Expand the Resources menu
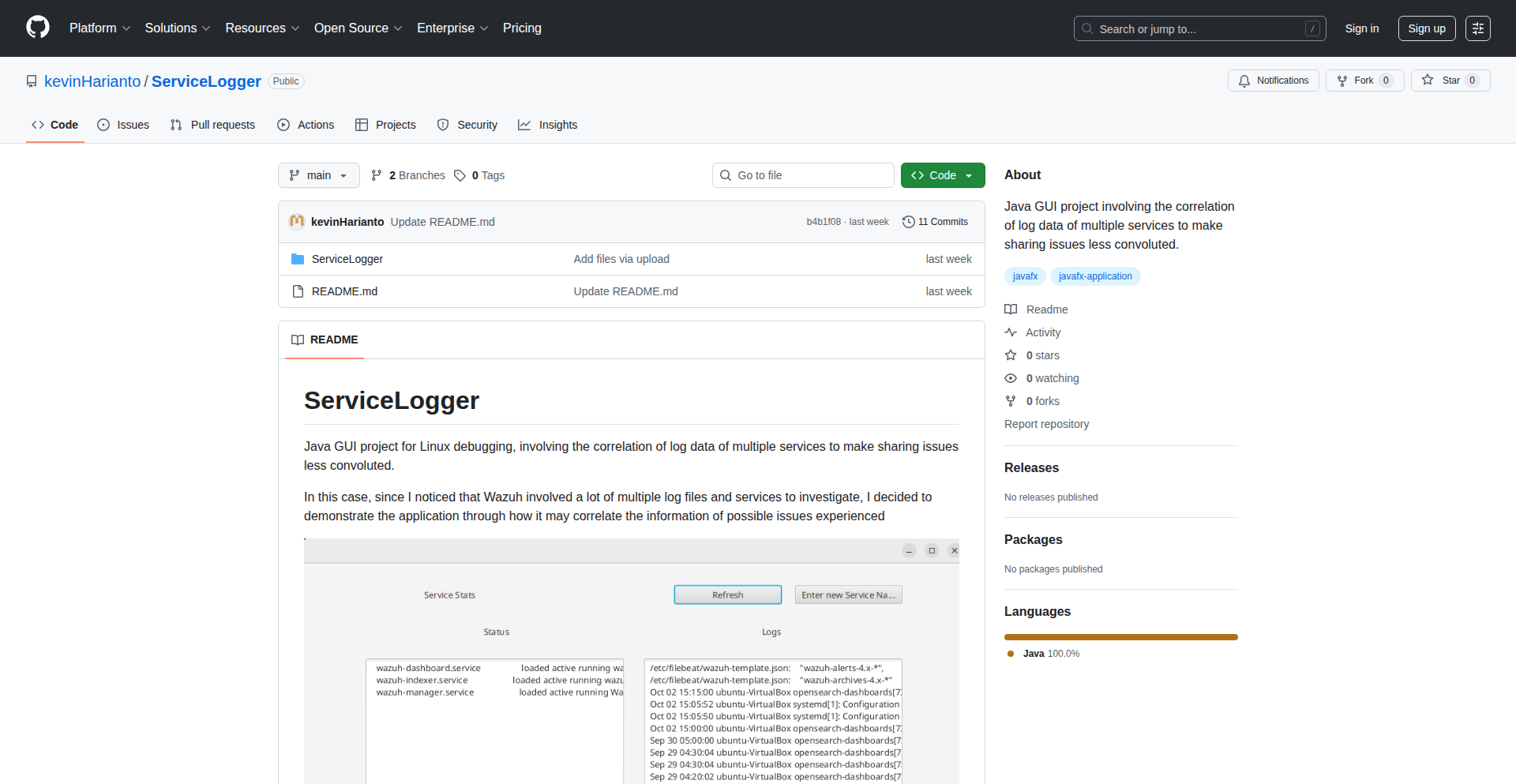This screenshot has width=1516, height=784. pyautogui.click(x=262, y=28)
